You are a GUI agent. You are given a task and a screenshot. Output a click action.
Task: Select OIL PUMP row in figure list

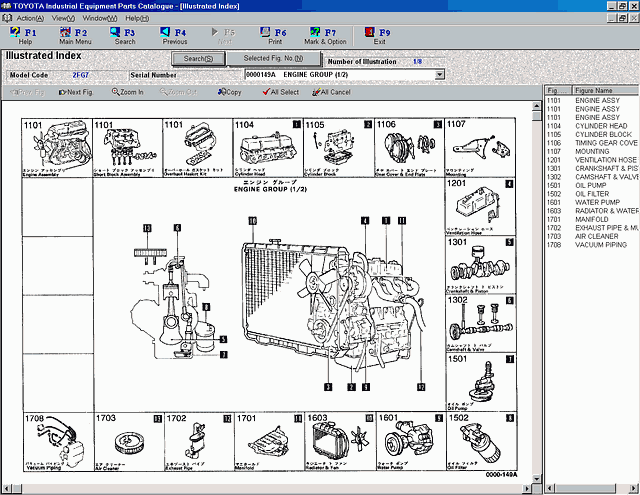(592, 185)
